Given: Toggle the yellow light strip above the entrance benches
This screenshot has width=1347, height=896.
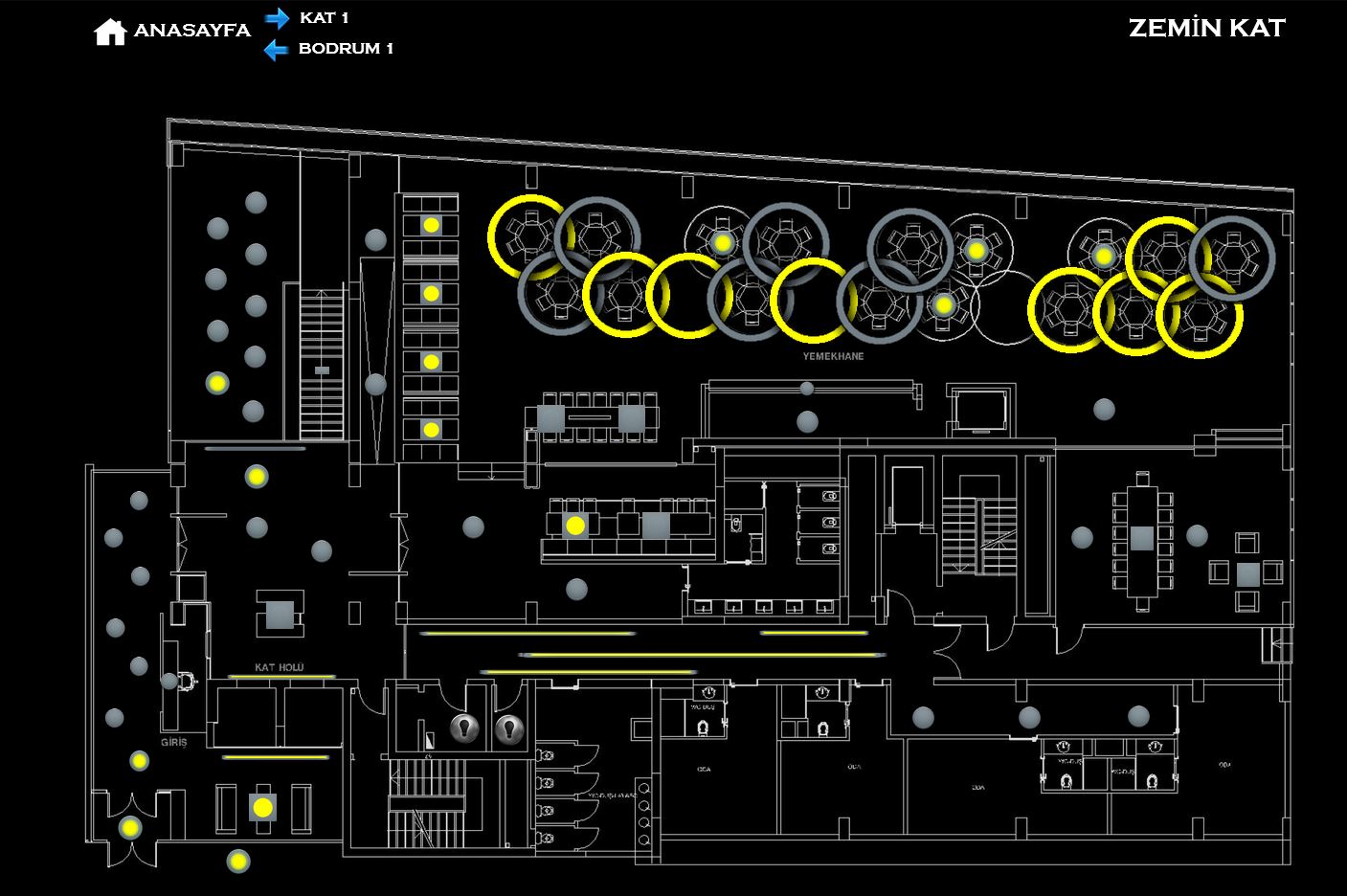Looking at the screenshot, I should 276,756.
